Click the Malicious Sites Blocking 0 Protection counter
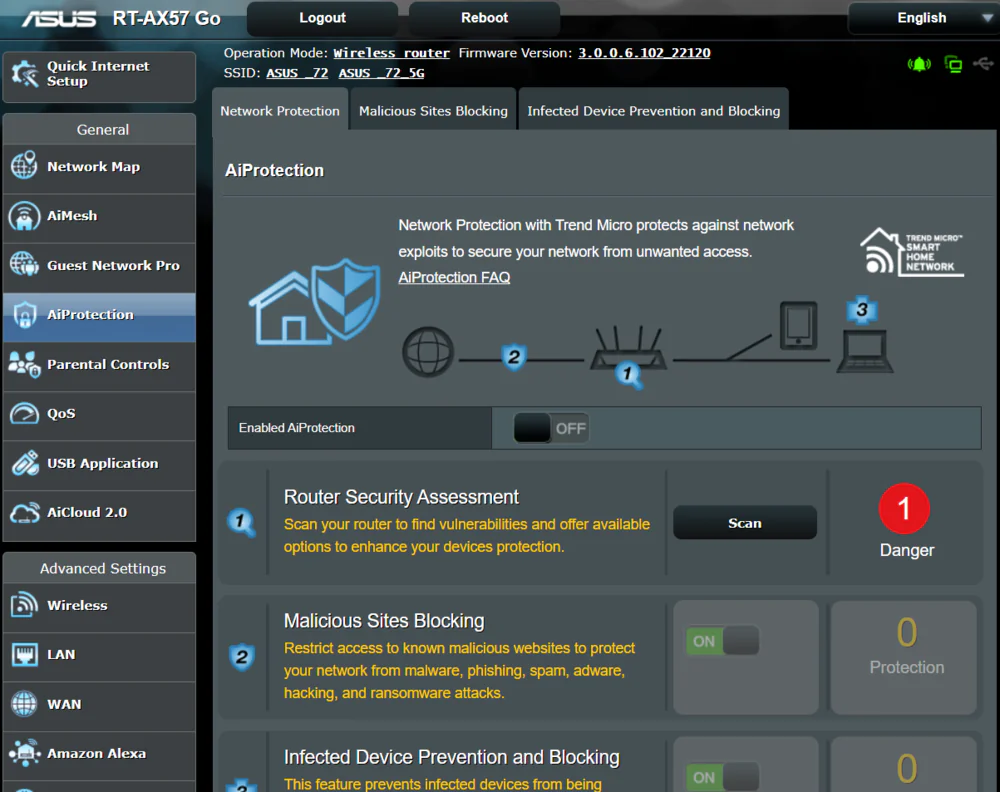This screenshot has width=1000, height=792. pyautogui.click(x=904, y=657)
